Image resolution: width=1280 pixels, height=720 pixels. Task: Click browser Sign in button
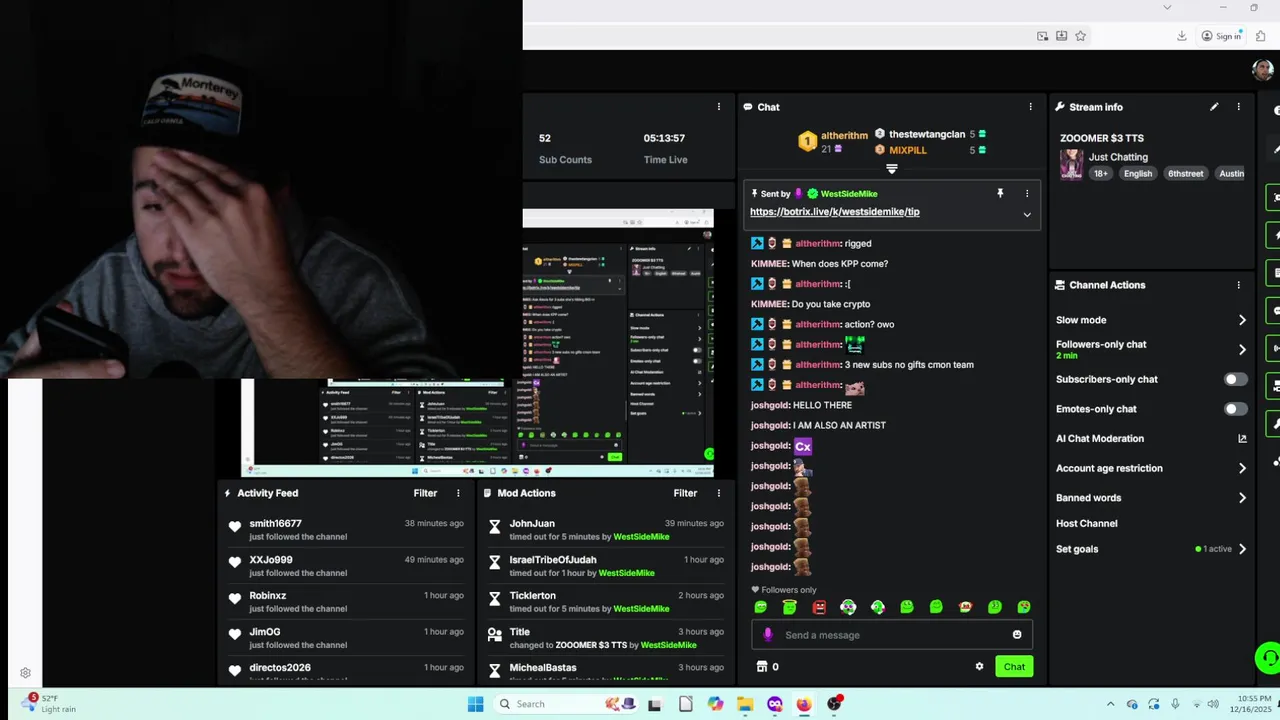click(1221, 36)
